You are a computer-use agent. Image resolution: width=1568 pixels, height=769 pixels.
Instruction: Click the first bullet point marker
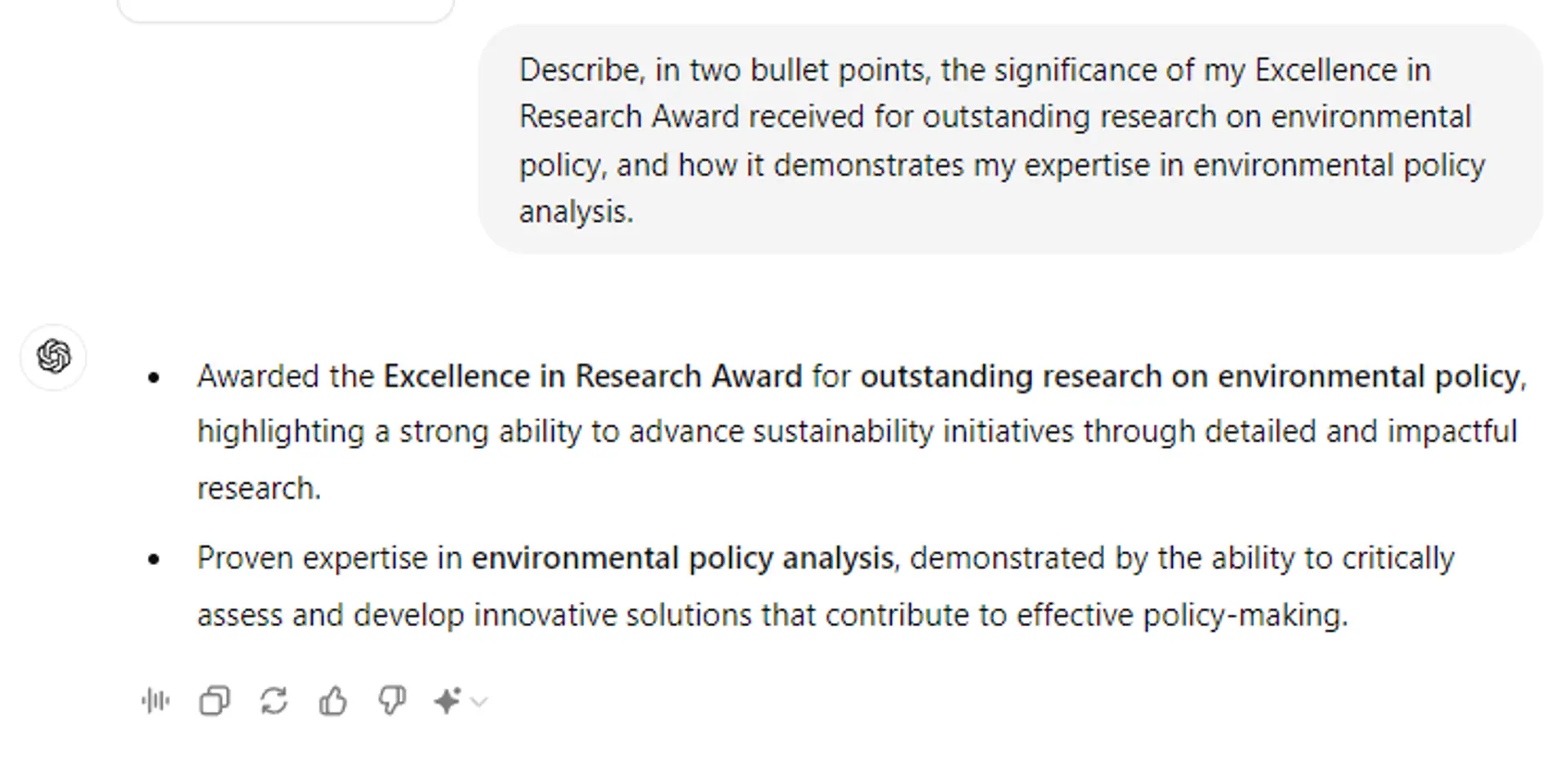tap(154, 377)
